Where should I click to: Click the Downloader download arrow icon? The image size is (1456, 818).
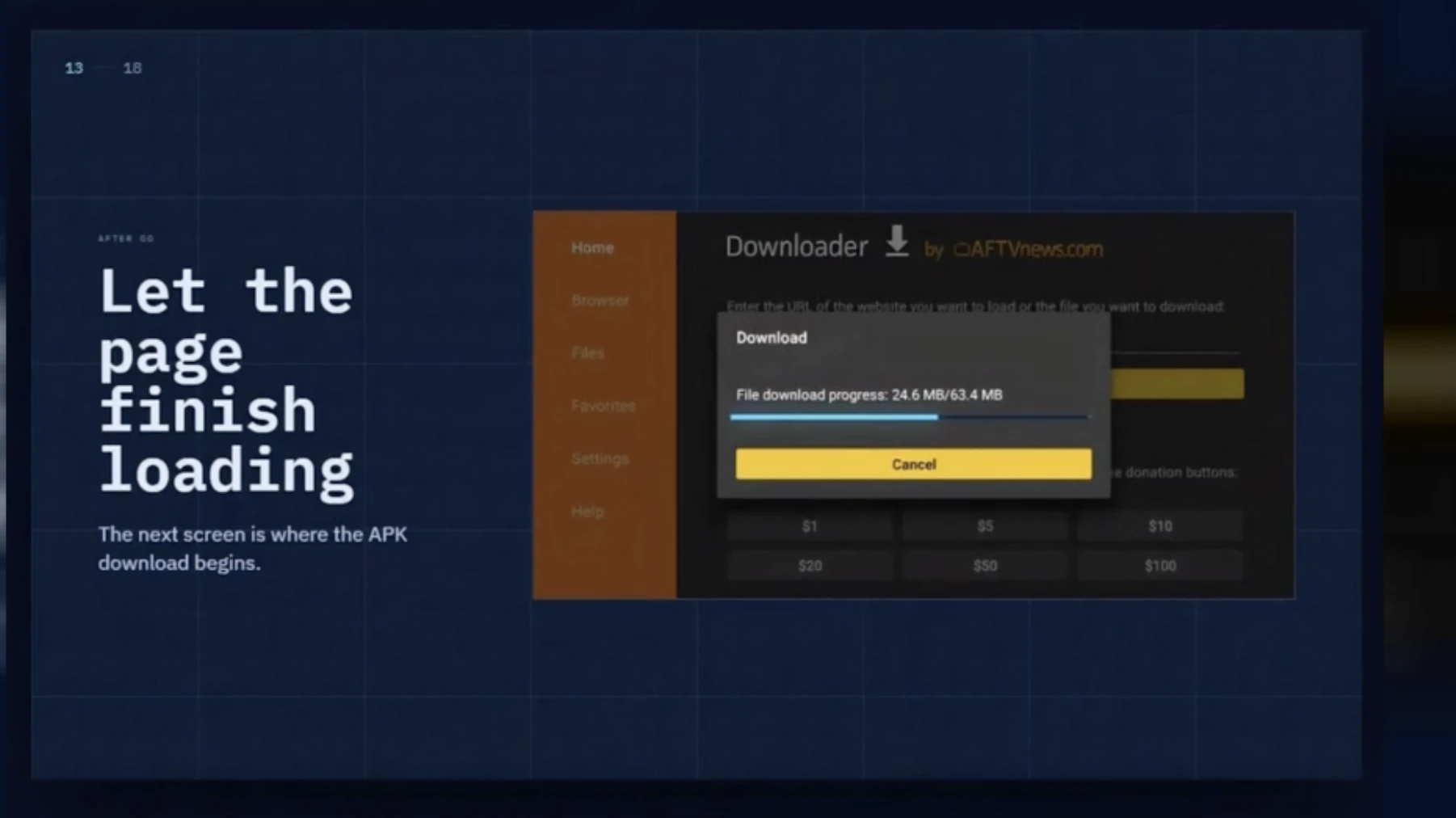click(896, 242)
